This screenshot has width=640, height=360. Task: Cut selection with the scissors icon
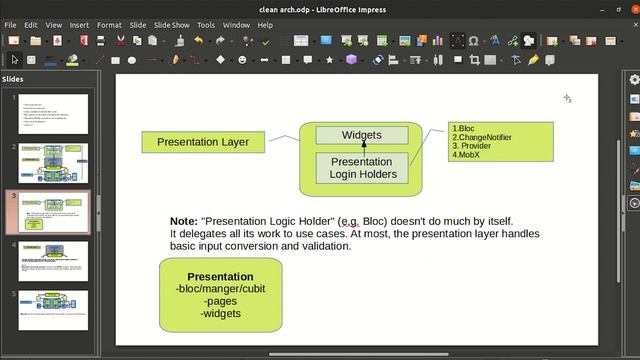click(x=120, y=40)
